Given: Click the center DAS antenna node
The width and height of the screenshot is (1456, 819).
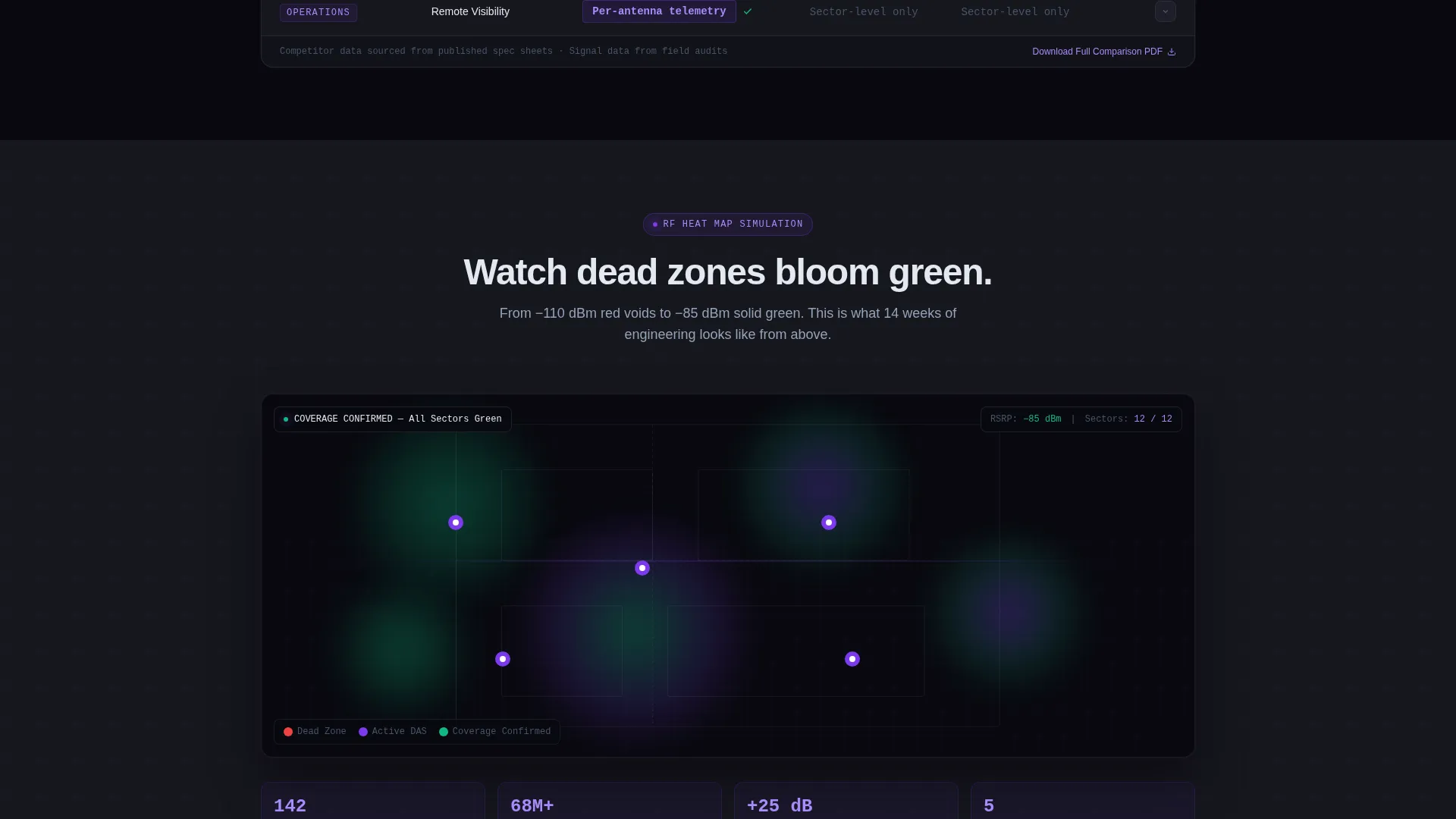Looking at the screenshot, I should pyautogui.click(x=642, y=568).
